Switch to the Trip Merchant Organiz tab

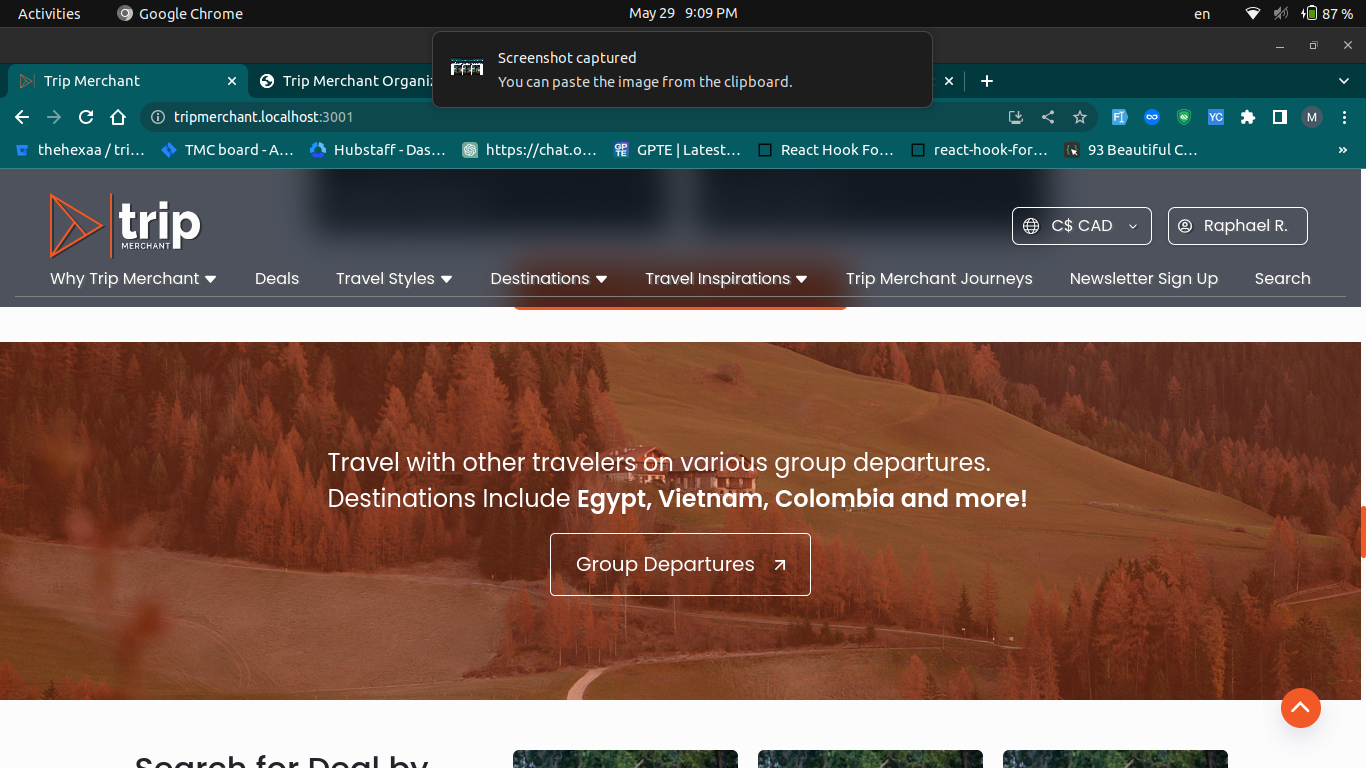(345, 81)
